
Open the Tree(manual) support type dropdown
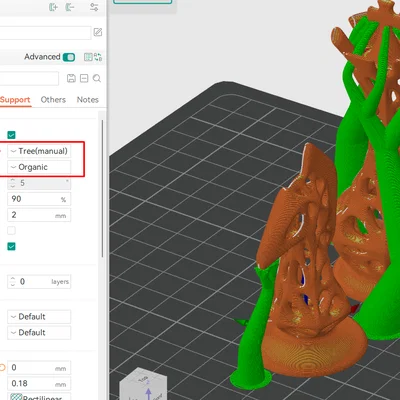39,151
